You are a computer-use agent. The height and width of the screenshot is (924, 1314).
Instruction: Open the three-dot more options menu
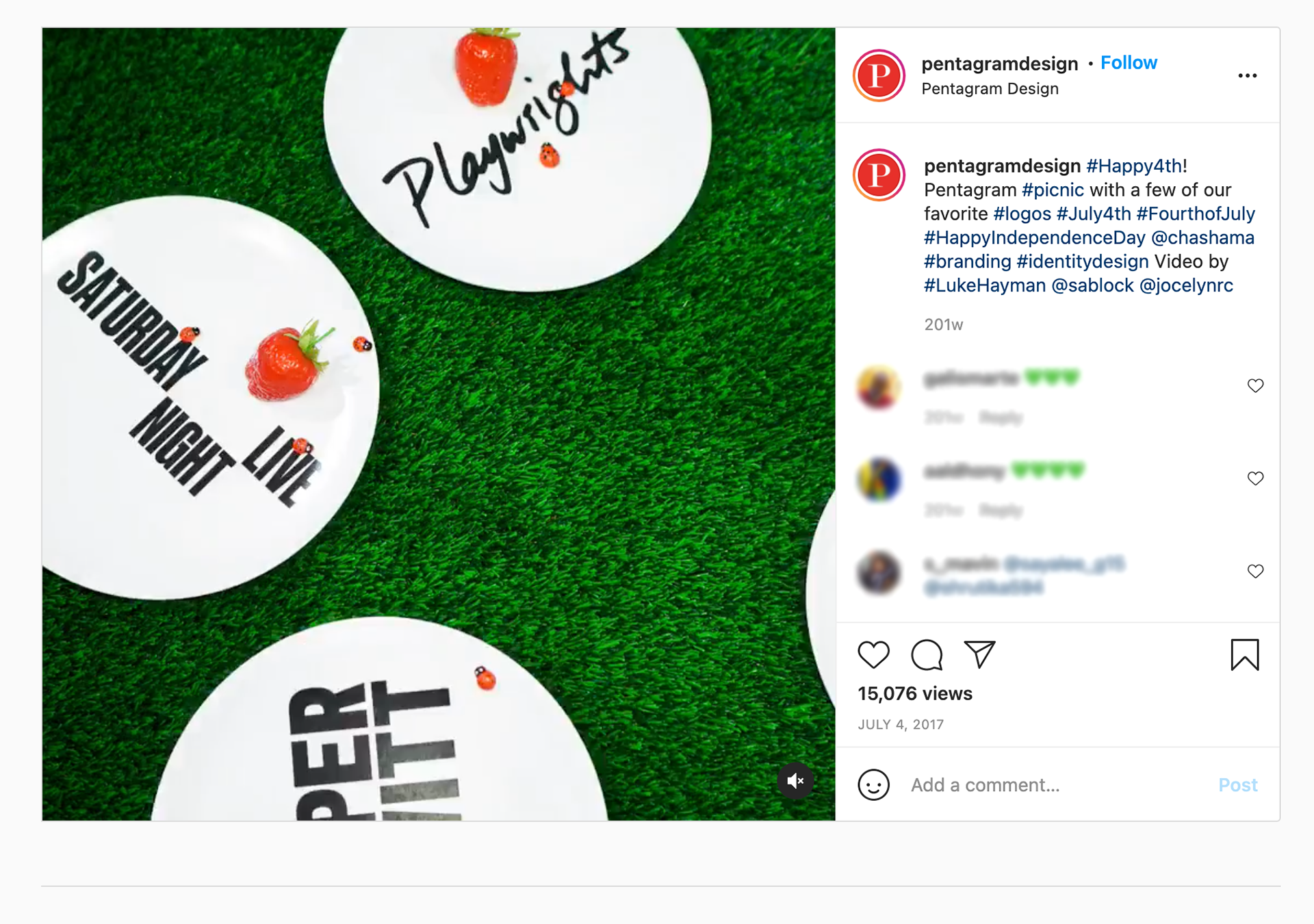coord(1248,76)
